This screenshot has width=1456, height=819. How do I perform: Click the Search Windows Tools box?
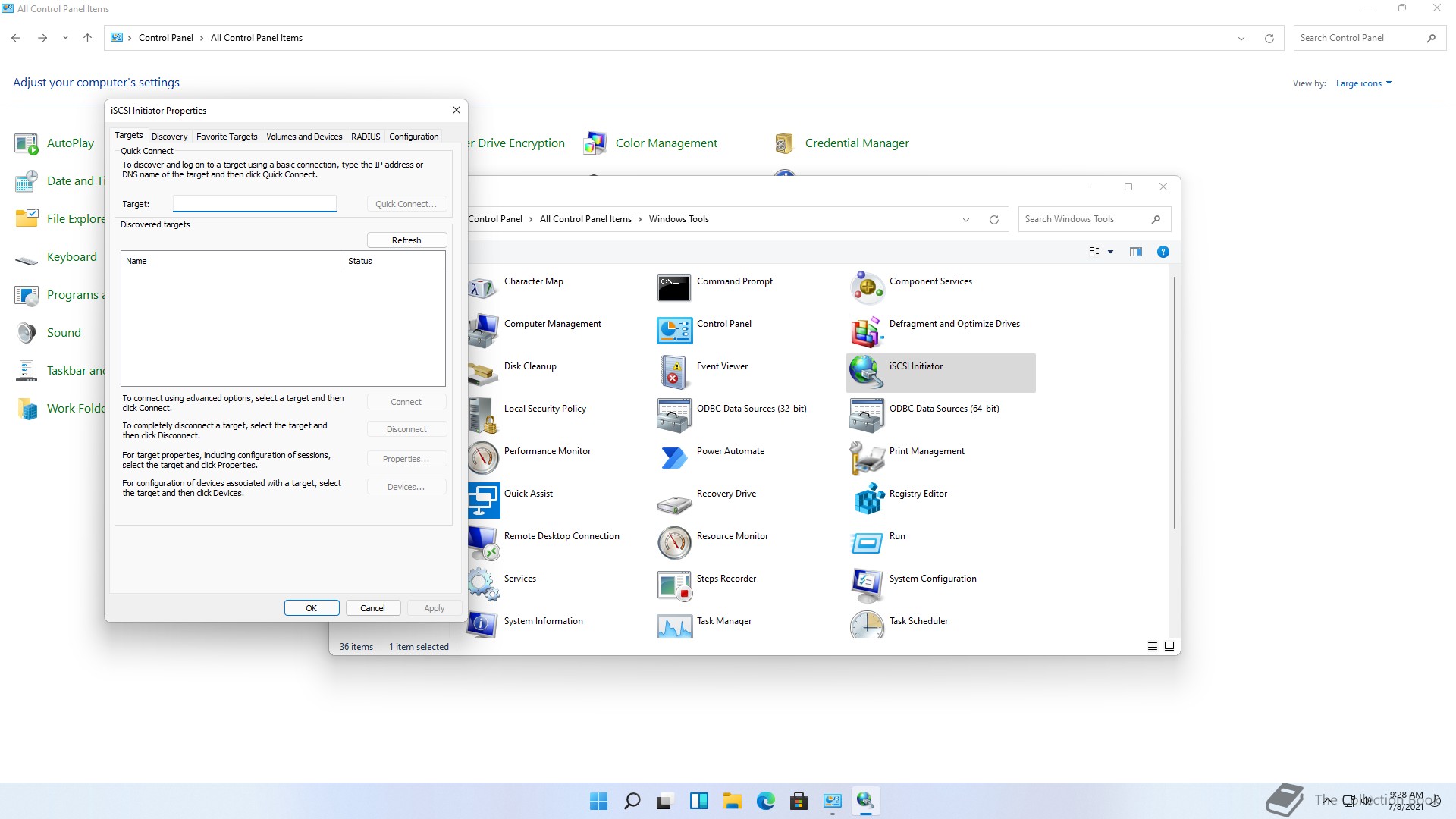[1094, 219]
